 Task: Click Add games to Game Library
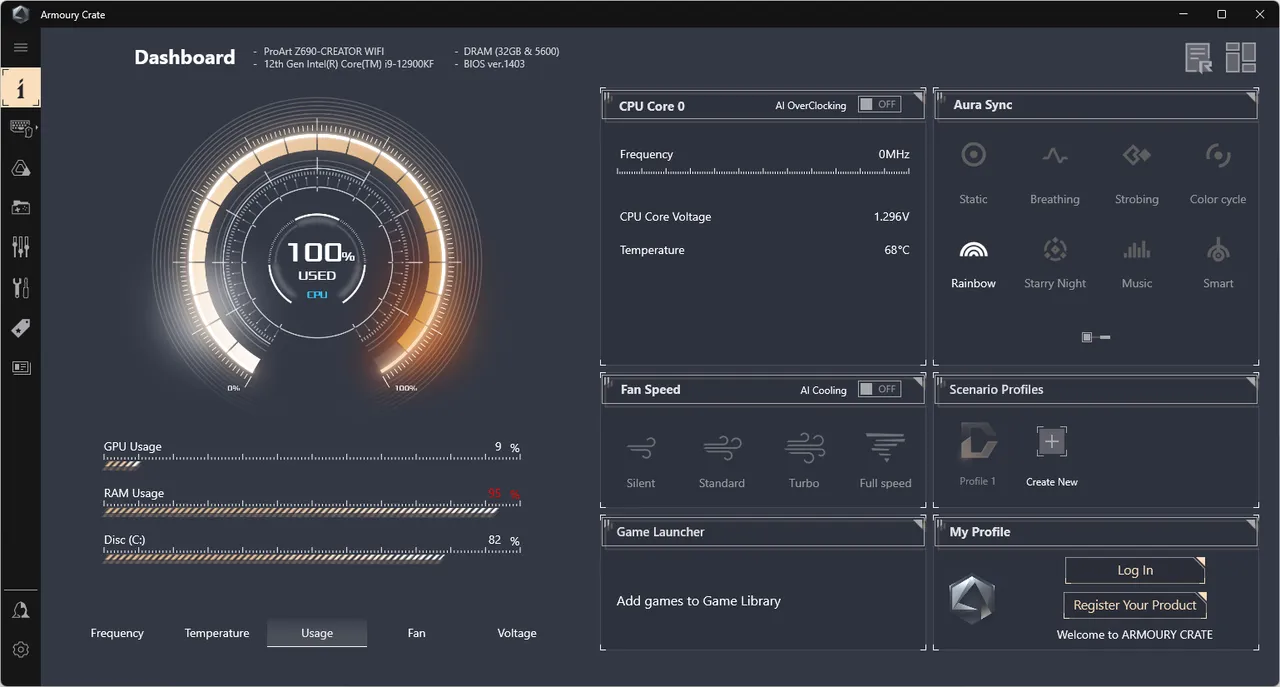click(x=699, y=601)
